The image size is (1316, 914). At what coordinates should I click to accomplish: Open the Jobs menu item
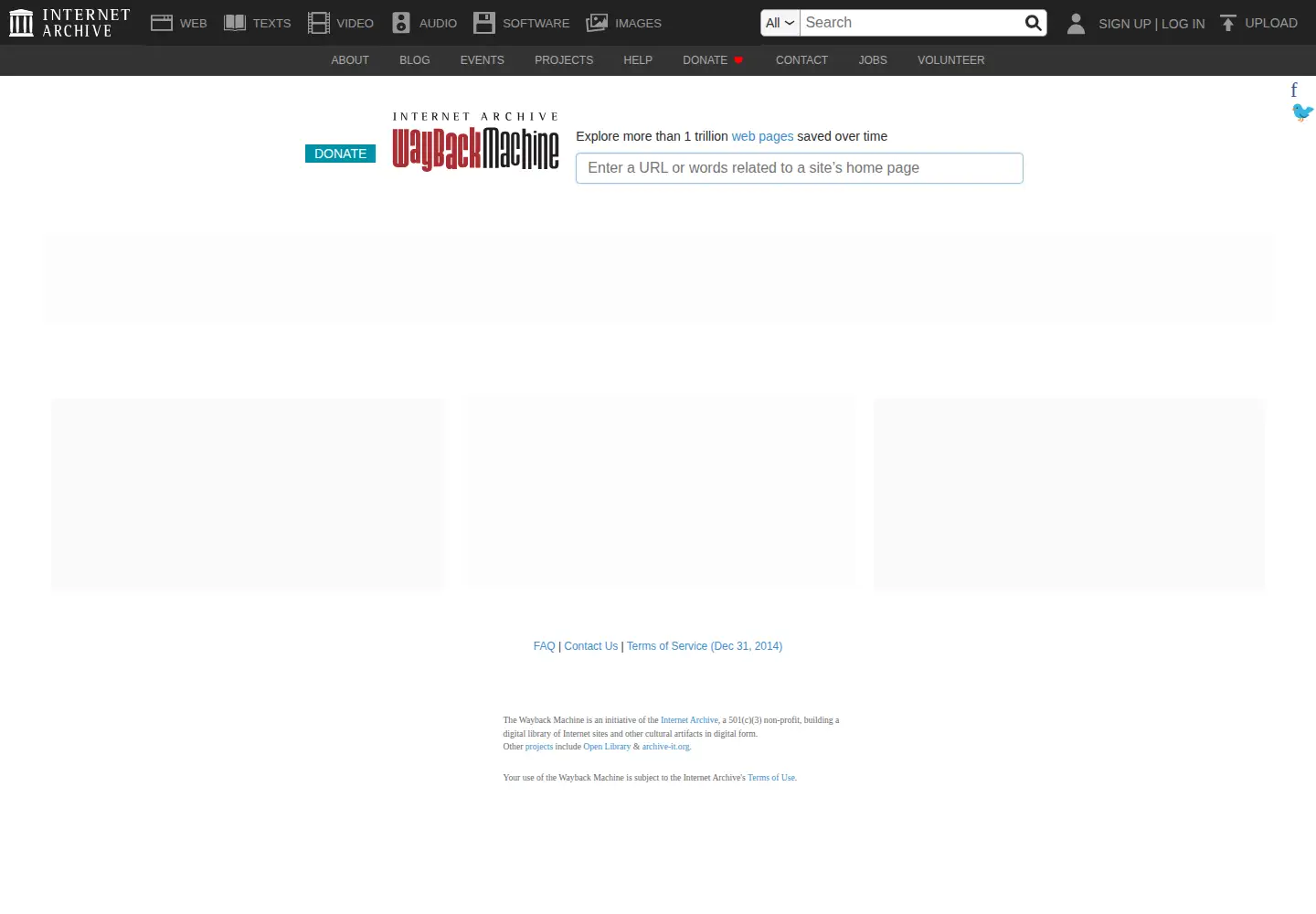click(x=873, y=60)
